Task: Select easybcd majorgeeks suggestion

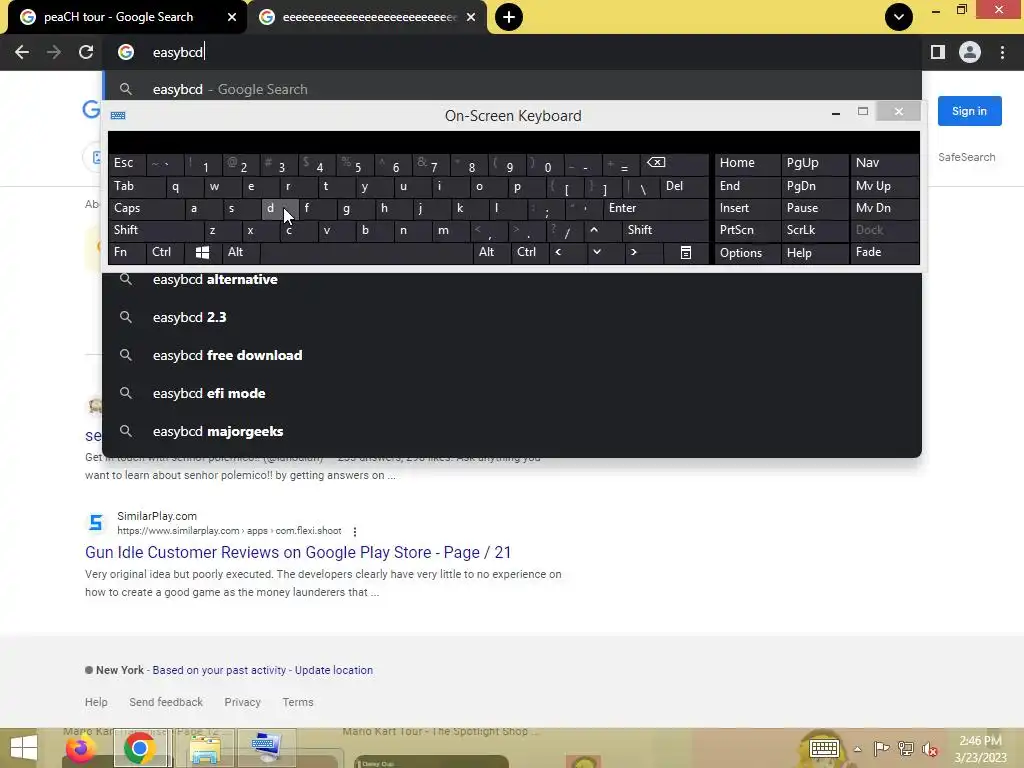Action: [x=512, y=431]
